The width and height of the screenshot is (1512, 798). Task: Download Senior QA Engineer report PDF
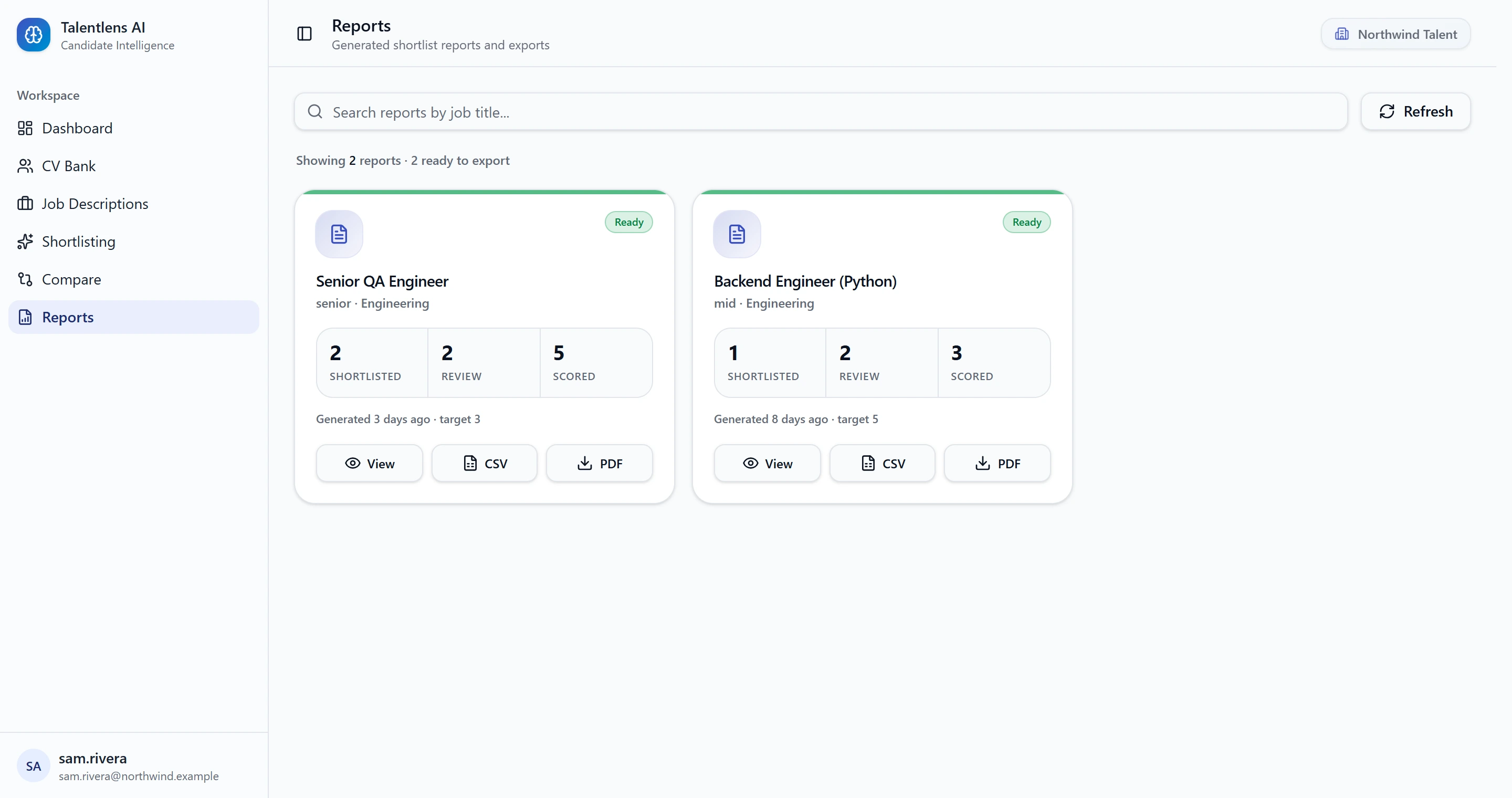click(x=599, y=464)
